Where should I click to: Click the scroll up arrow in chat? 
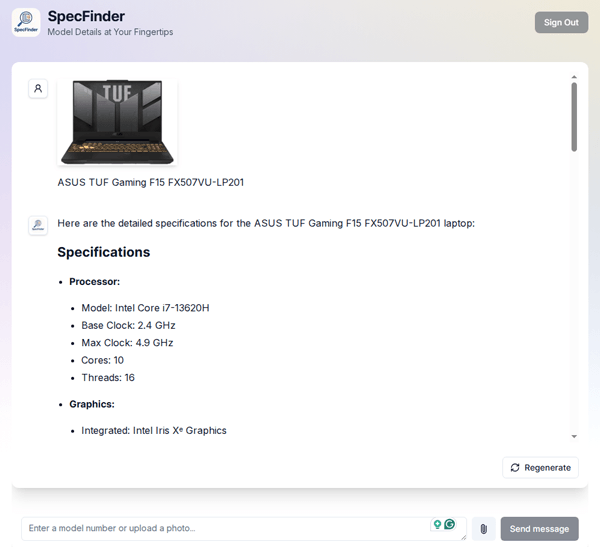pos(574,77)
